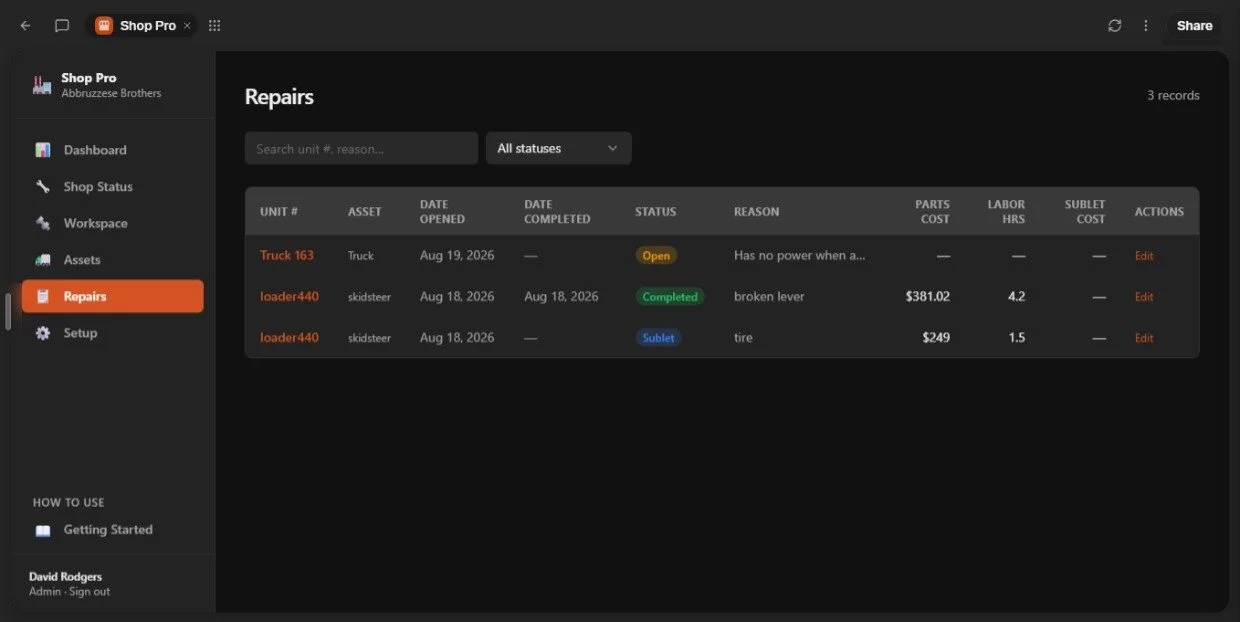Click the Setup gear icon
The image size is (1240, 622).
click(43, 333)
